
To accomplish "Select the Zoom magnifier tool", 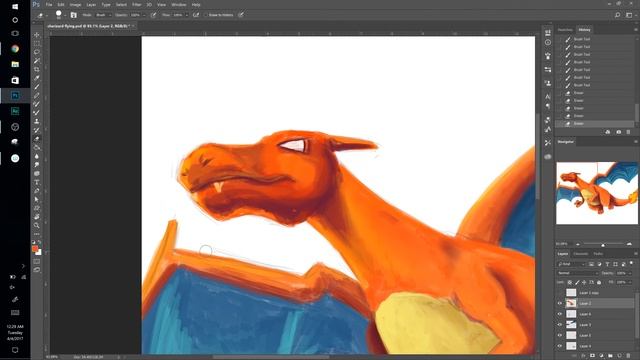I will [37, 225].
